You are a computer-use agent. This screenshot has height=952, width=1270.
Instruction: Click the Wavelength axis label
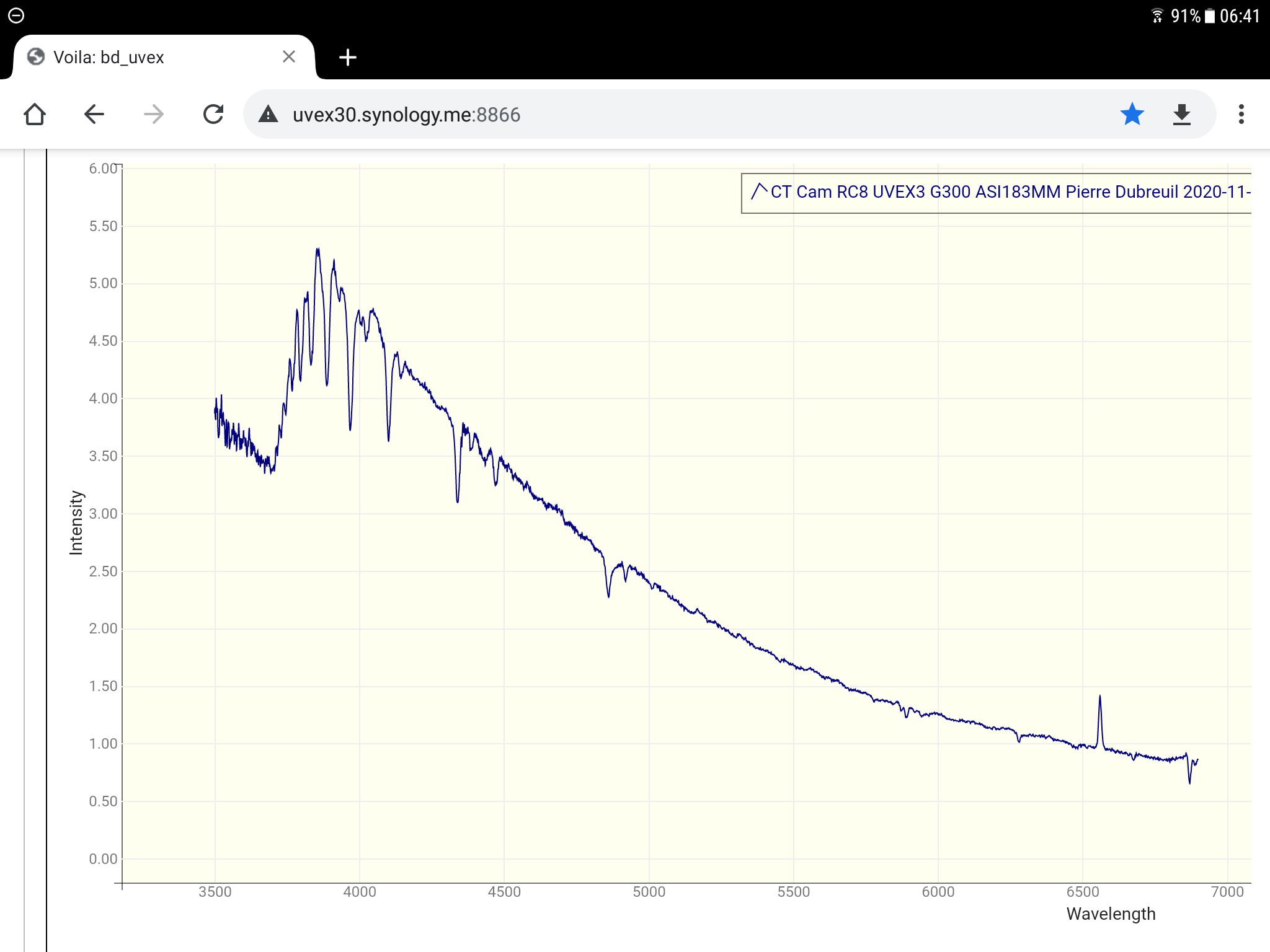1110,914
